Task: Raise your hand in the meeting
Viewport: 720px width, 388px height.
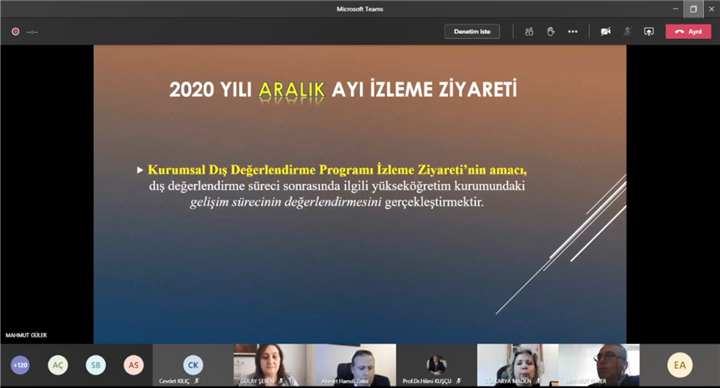Action: tap(551, 32)
